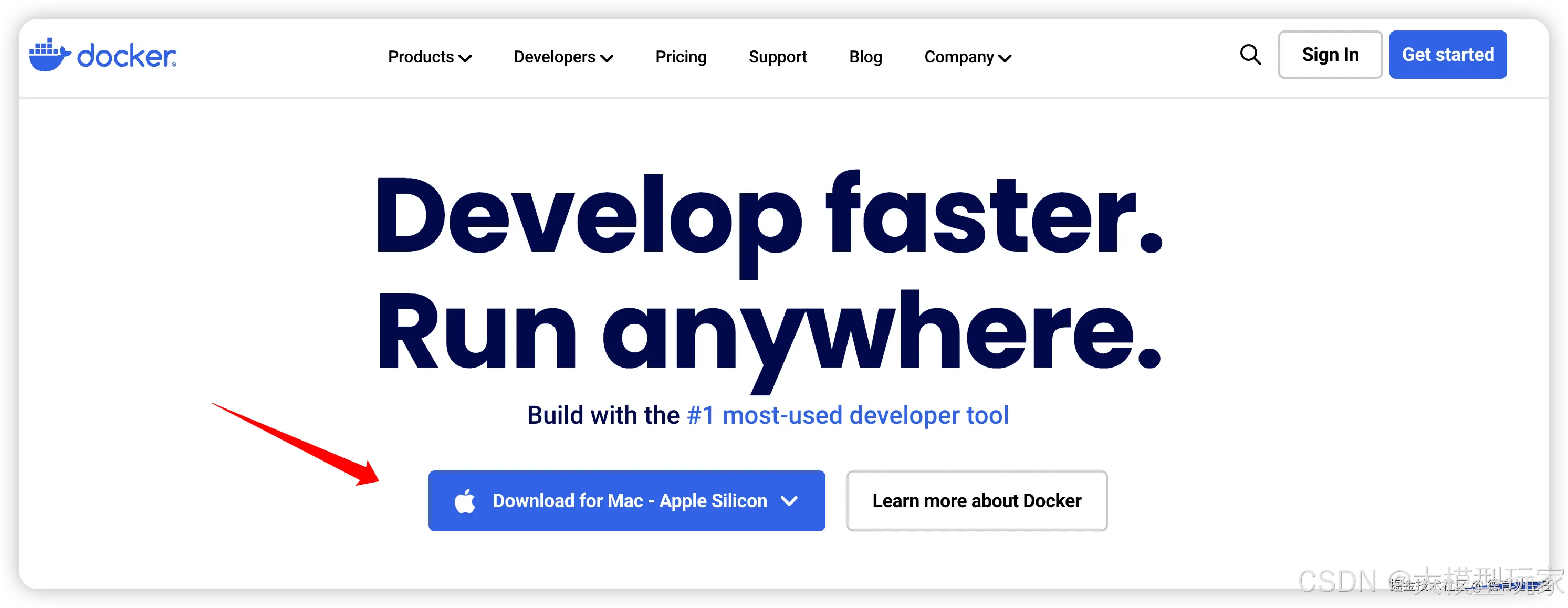This screenshot has width=1568, height=608.
Task: Open the Blog
Action: coord(865,57)
